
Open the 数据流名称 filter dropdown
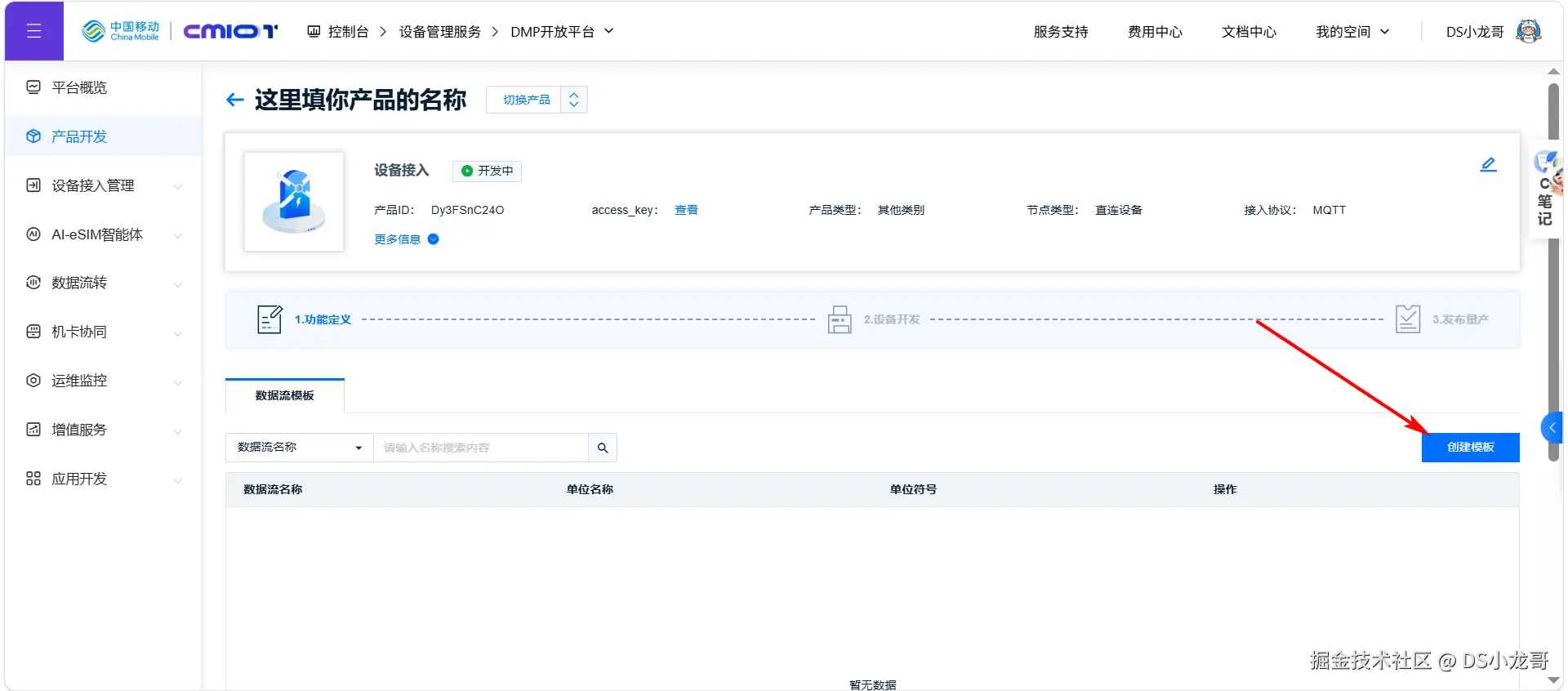pos(299,448)
